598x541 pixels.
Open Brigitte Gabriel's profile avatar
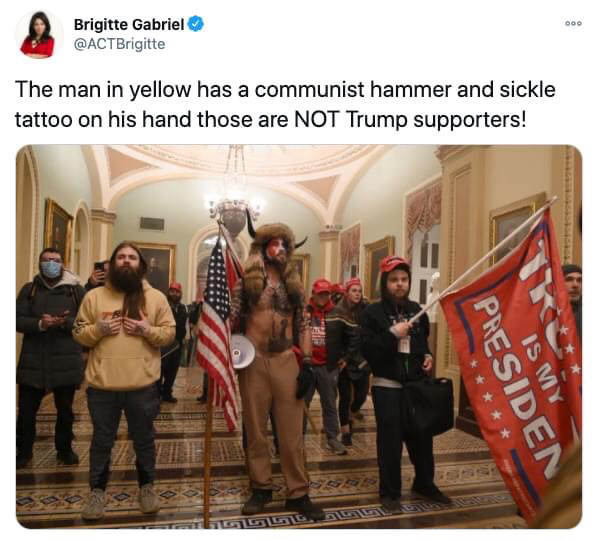(38, 34)
